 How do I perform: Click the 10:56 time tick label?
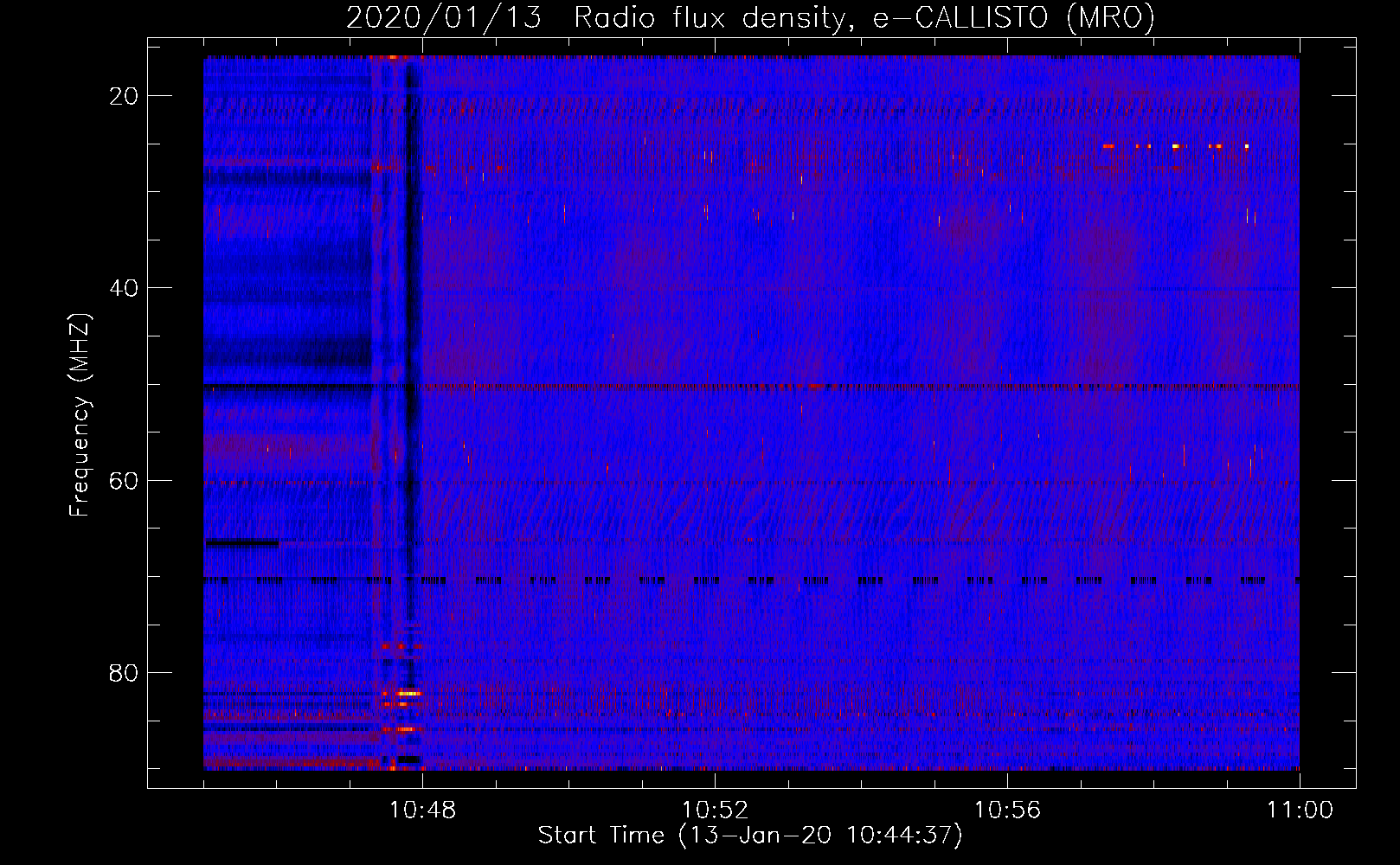coord(1007,811)
